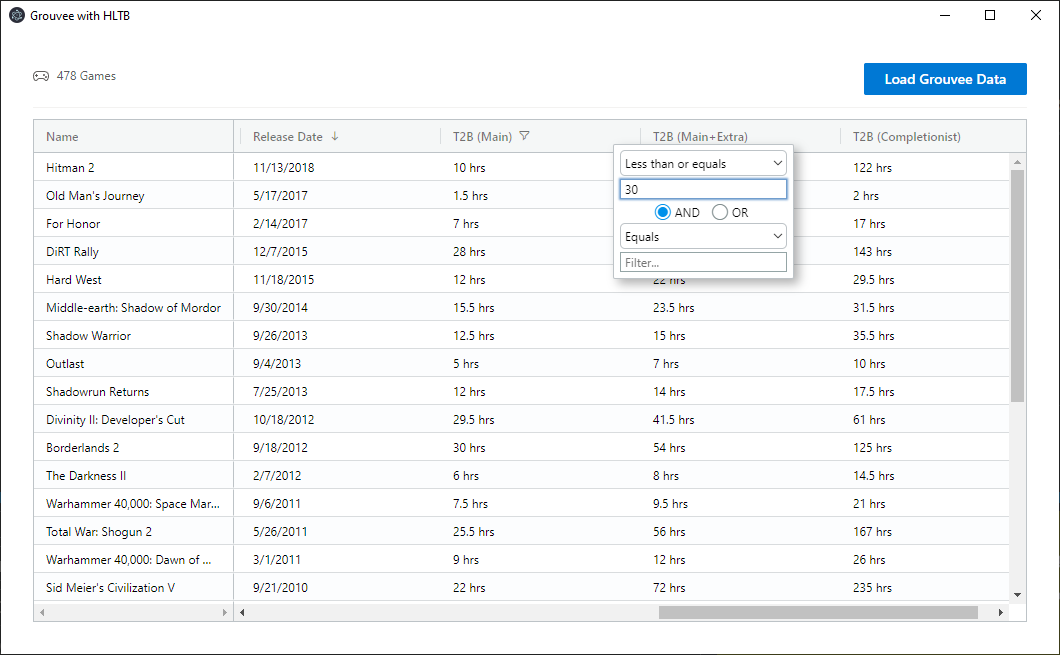Open the 'Less than or equals' condition dropdown

click(703, 164)
